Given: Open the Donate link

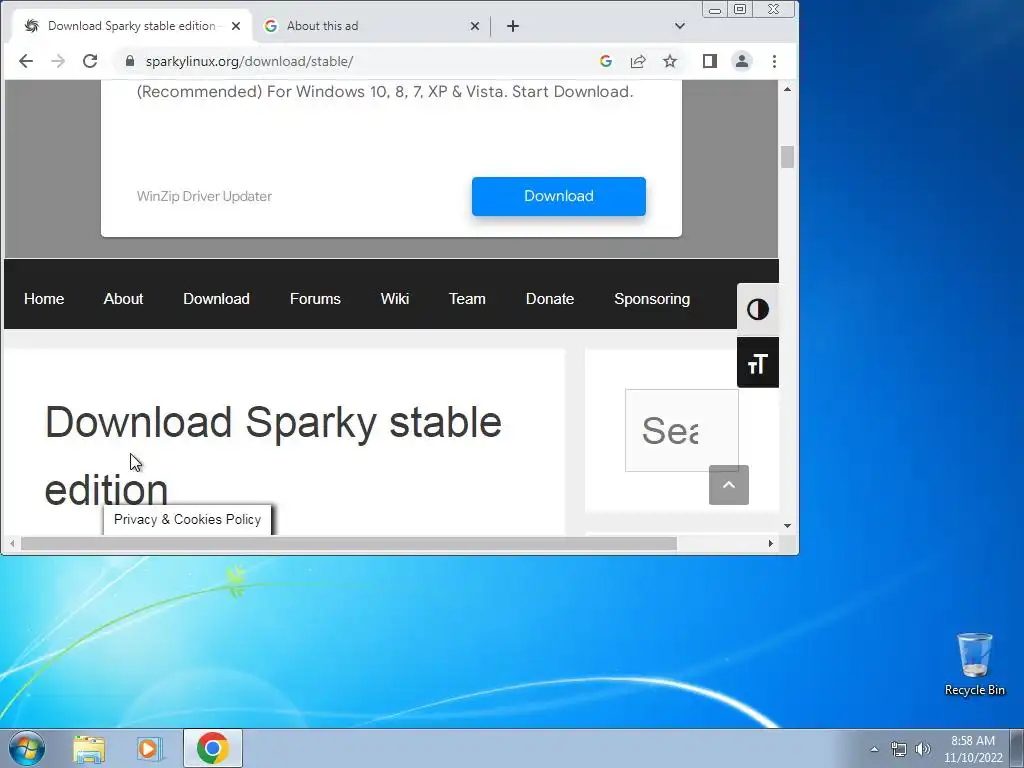Looking at the screenshot, I should (550, 298).
